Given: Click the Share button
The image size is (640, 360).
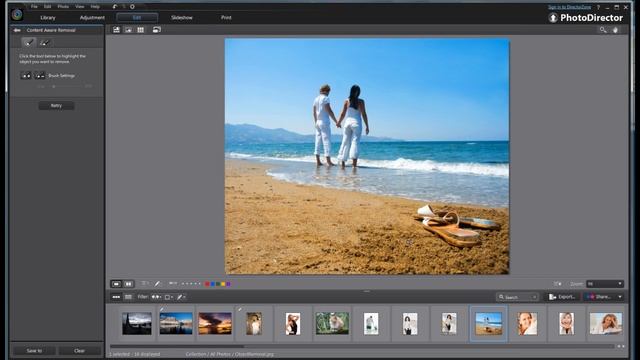Looking at the screenshot, I should (599, 297).
